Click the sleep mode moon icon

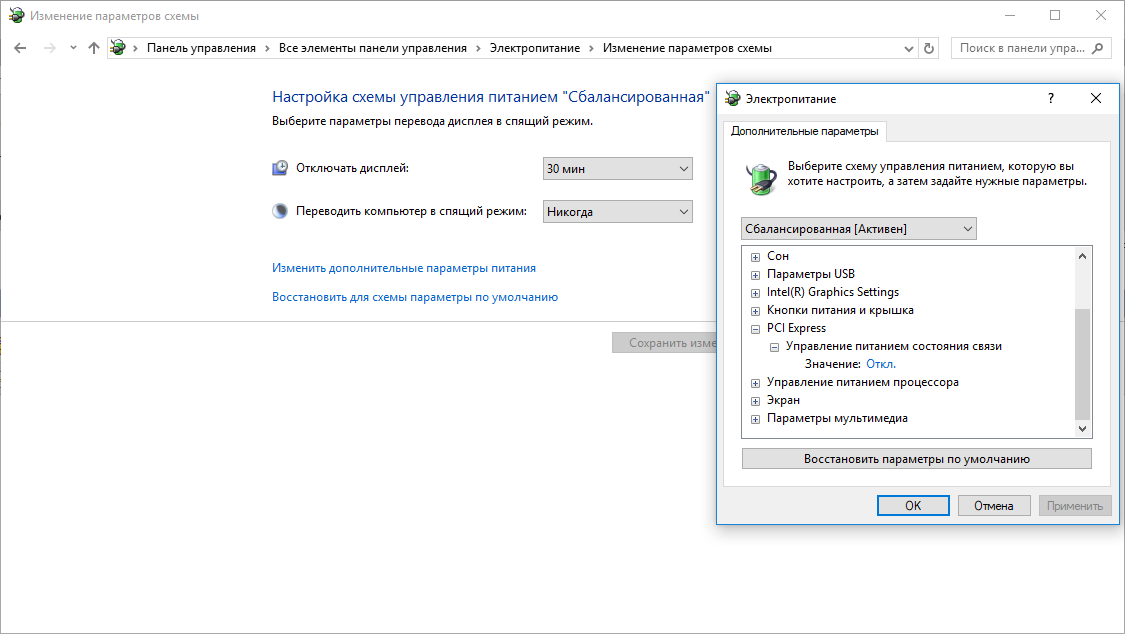click(280, 211)
